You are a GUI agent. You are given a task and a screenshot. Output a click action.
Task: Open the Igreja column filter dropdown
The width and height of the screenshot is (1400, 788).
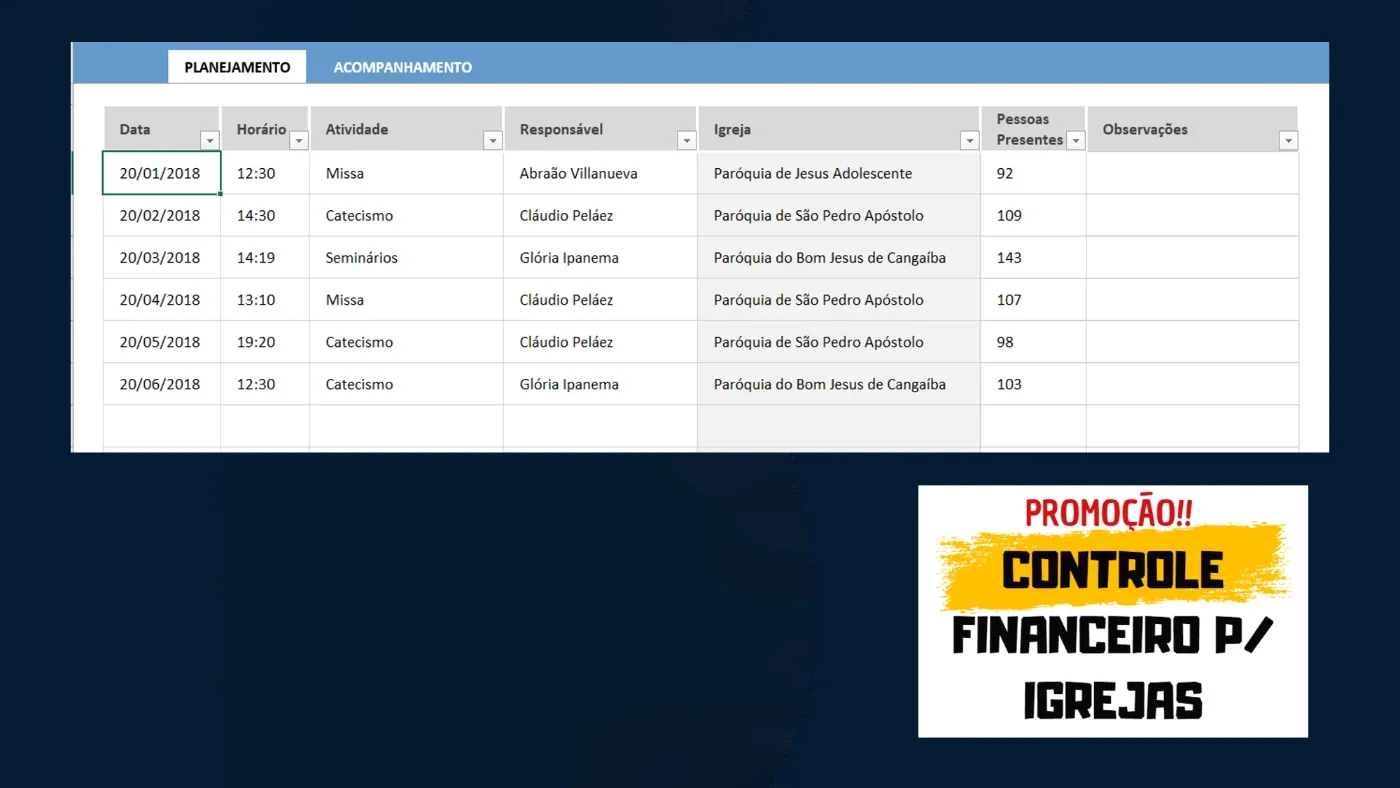969,141
